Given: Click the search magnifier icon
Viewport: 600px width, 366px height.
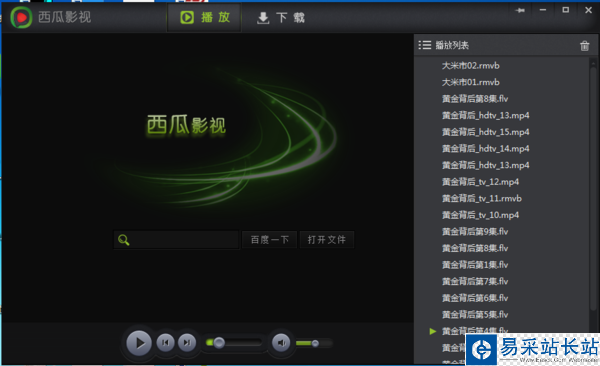Looking at the screenshot, I should tap(124, 240).
